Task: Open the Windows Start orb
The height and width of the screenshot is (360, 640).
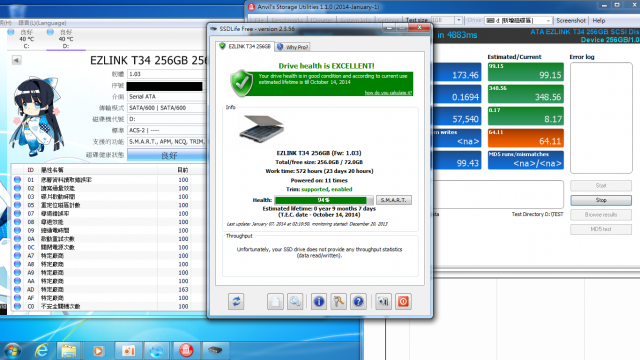Action: click(x=12, y=351)
